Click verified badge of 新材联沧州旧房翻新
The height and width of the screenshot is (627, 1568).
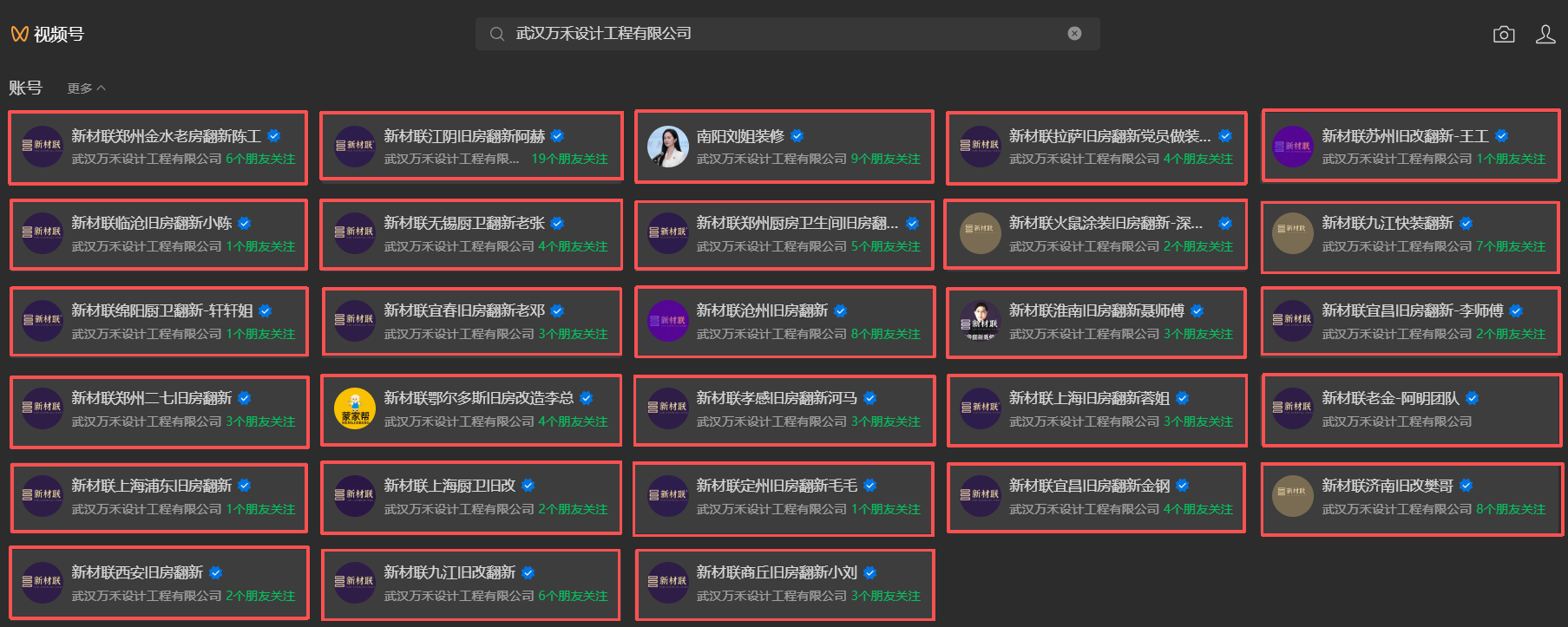pyautogui.click(x=840, y=311)
